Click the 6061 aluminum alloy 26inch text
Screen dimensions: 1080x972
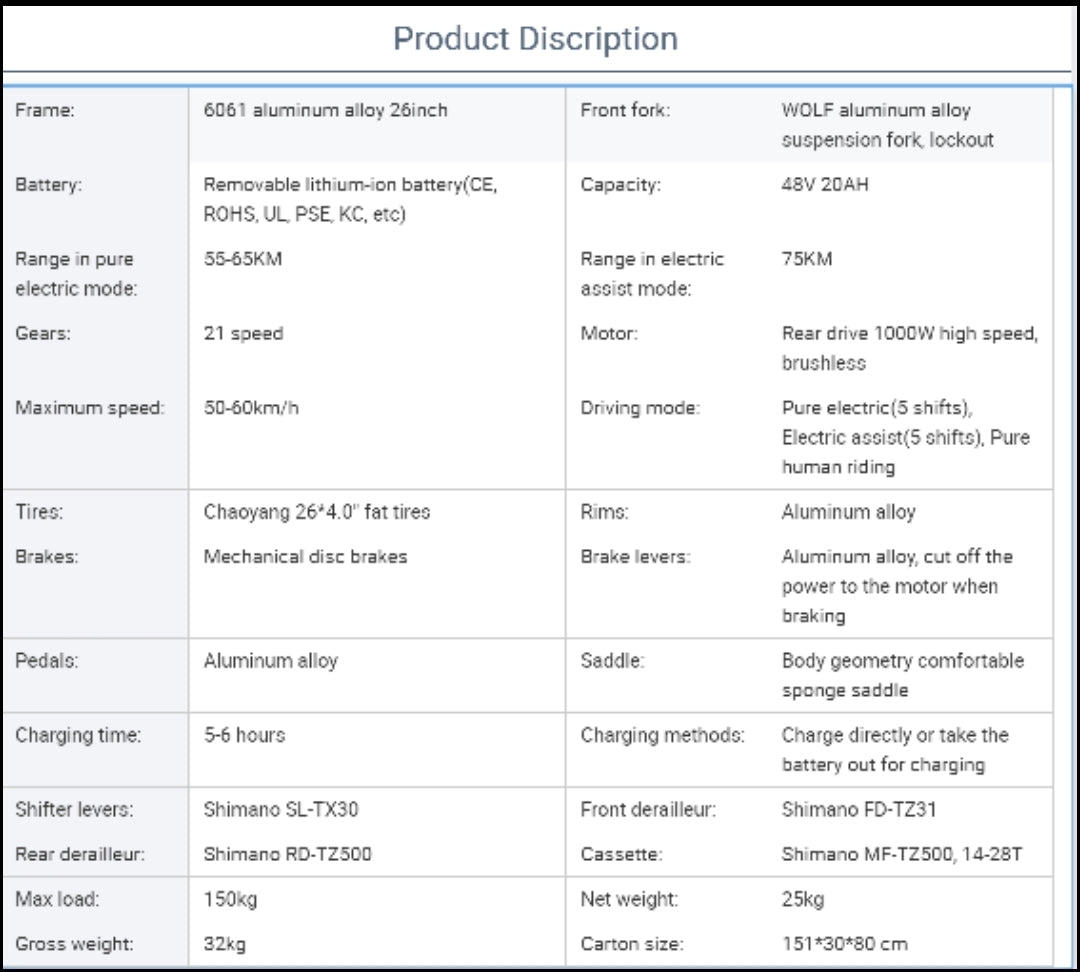point(325,110)
